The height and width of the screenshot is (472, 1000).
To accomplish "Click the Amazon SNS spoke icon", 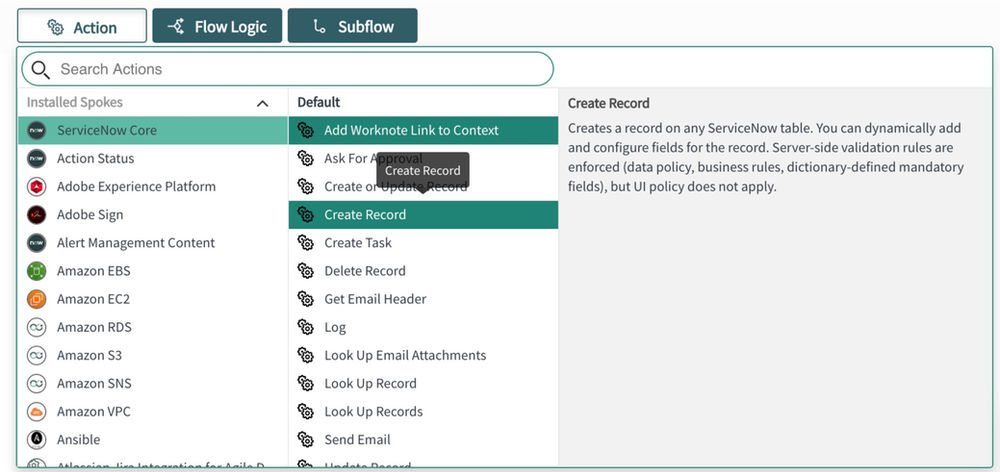I will (x=36, y=383).
